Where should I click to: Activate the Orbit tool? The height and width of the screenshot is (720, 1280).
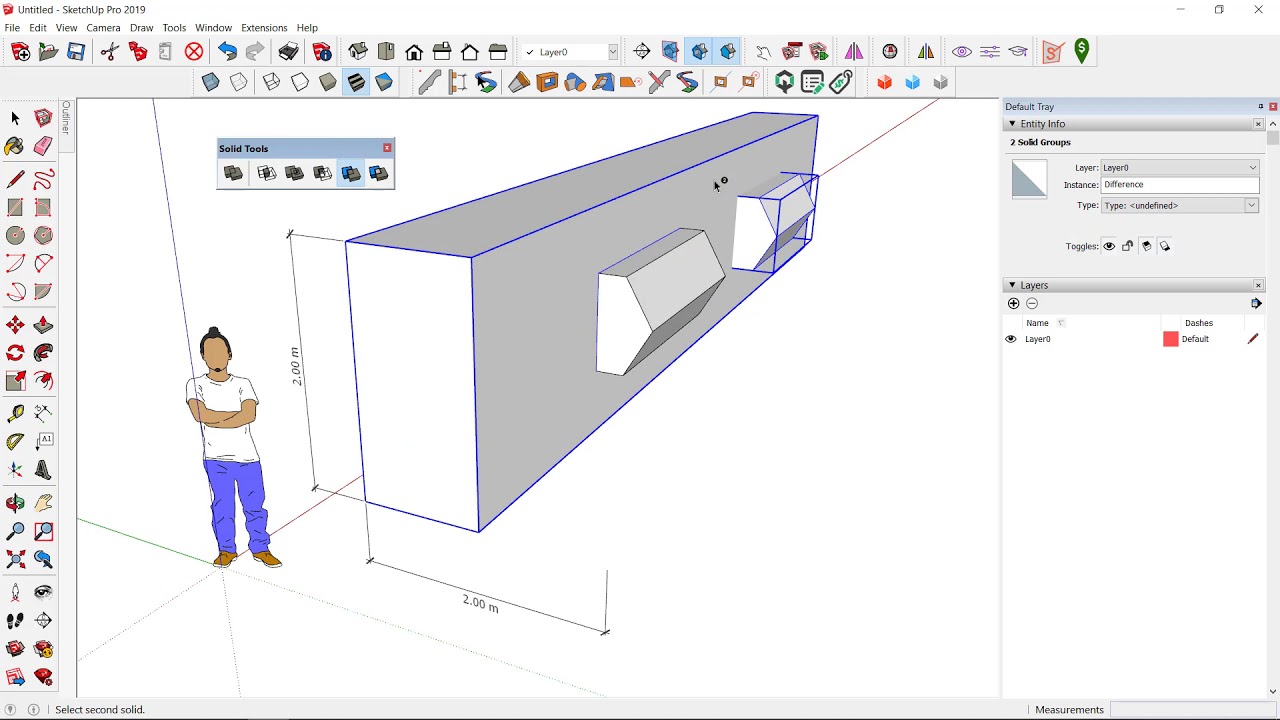click(15, 503)
